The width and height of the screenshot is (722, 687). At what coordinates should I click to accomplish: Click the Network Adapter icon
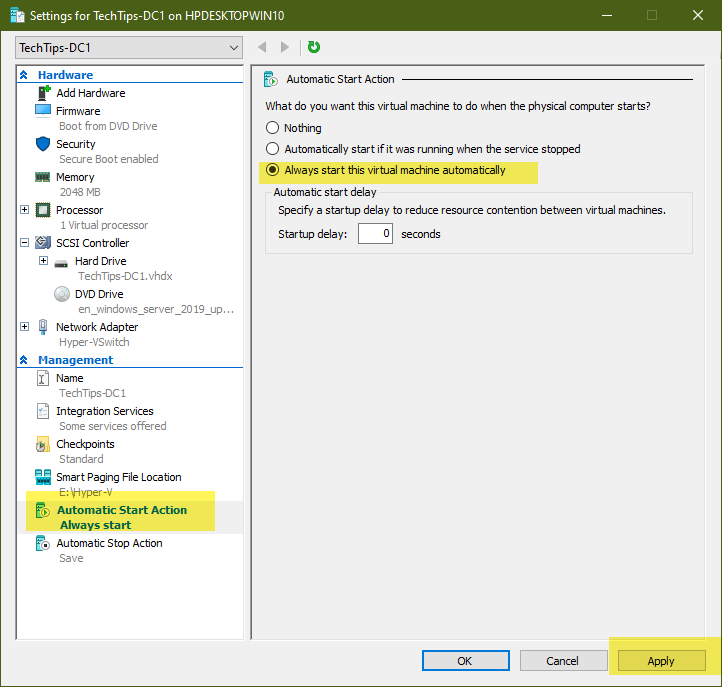(43, 327)
